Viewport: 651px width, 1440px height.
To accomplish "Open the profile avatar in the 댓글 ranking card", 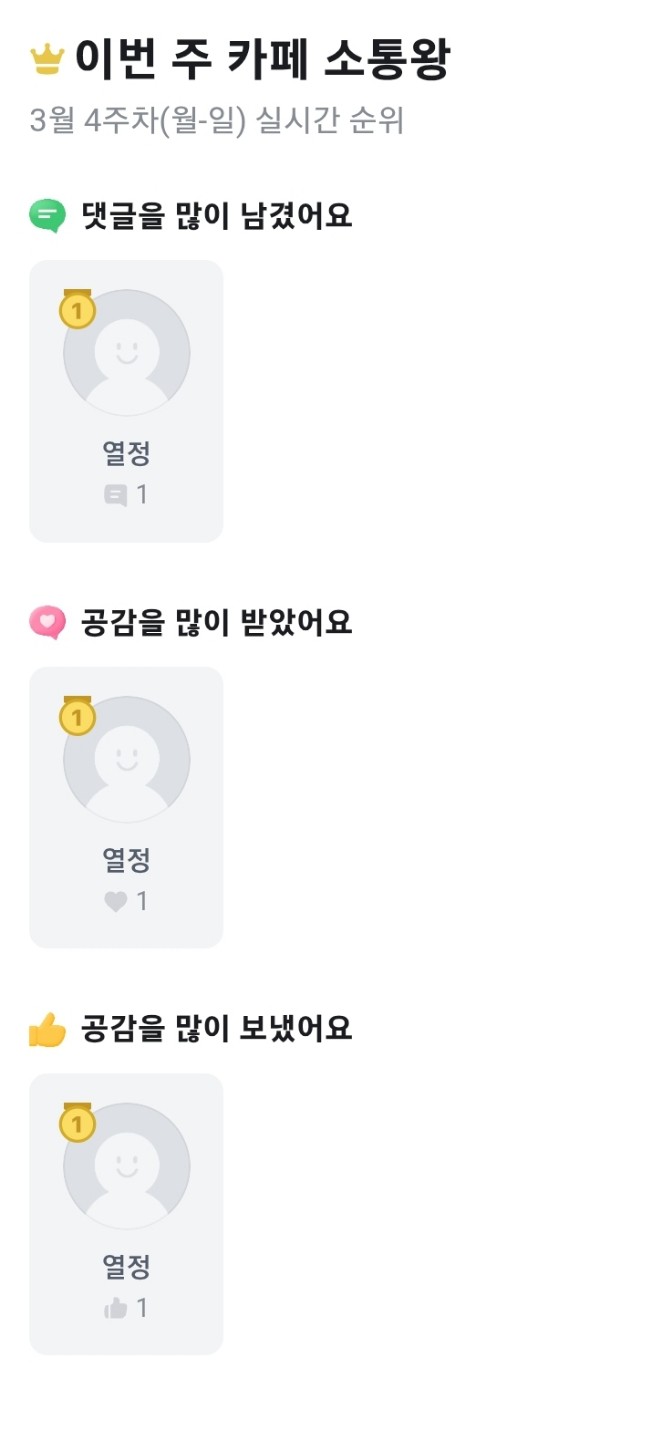I will tap(127, 355).
